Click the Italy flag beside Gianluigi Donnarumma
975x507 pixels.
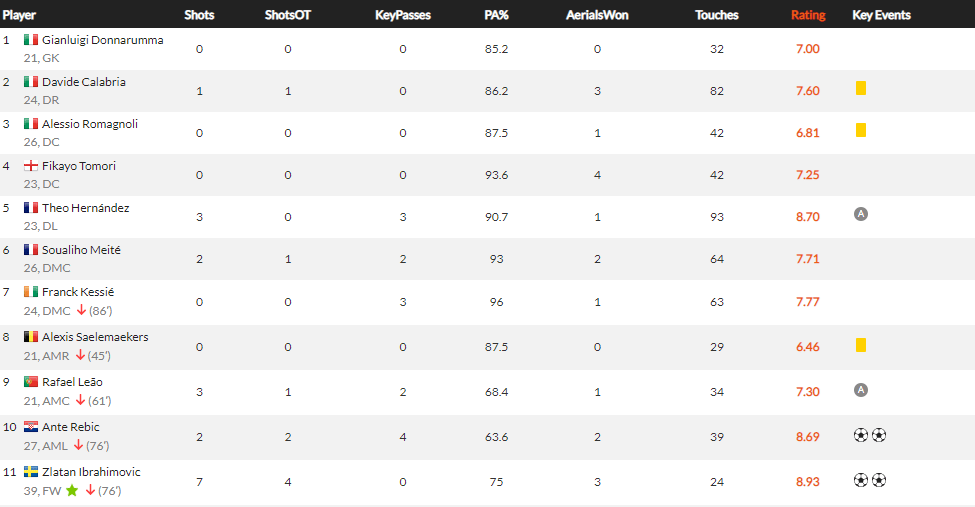(30, 40)
